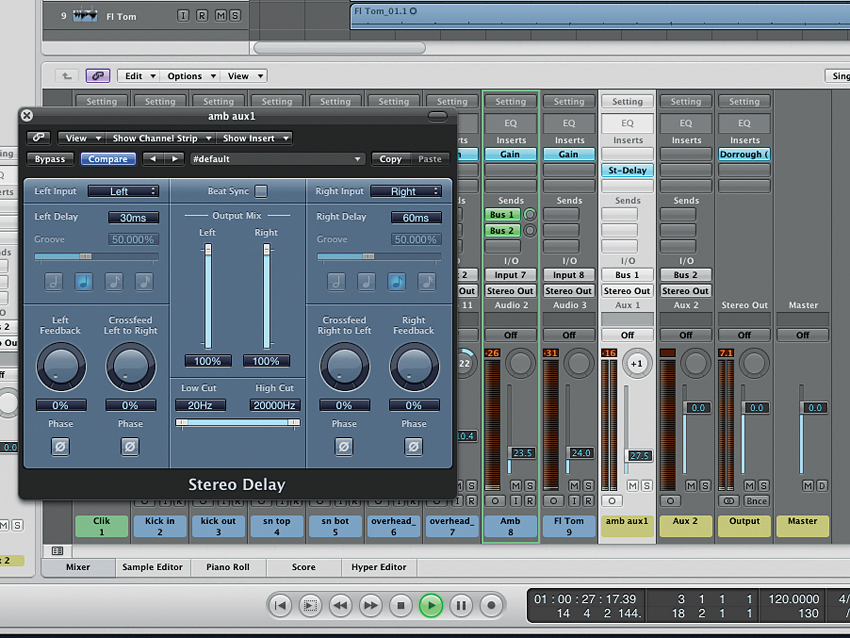The width and height of the screenshot is (850, 638).
Task: Select previous preset arrow in plugin window
Action: tap(153, 159)
